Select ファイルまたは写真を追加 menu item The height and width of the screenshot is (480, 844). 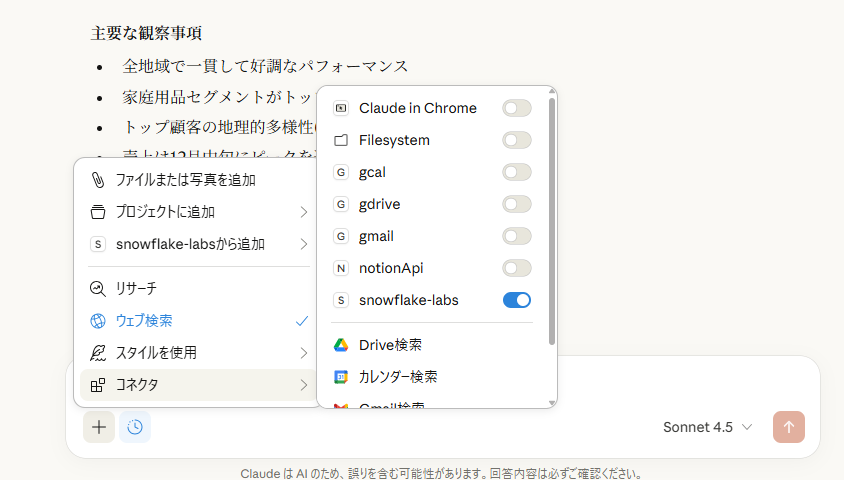199,180
